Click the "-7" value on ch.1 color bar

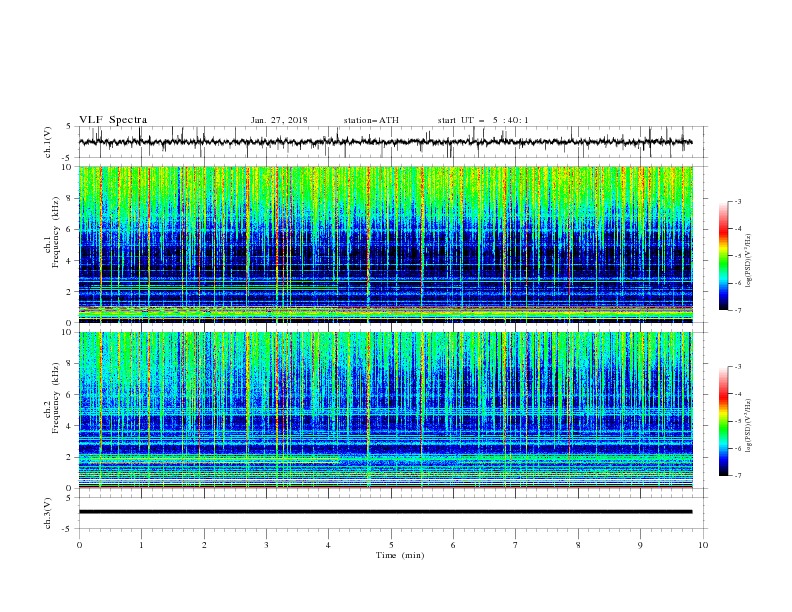(x=737, y=310)
